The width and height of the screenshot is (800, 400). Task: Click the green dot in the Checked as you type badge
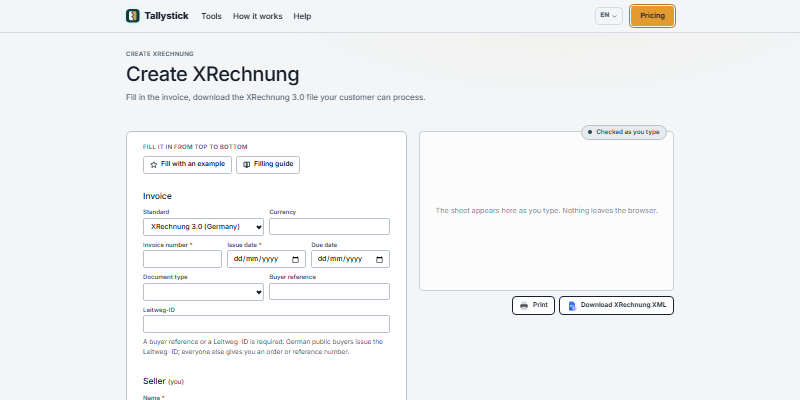click(590, 132)
